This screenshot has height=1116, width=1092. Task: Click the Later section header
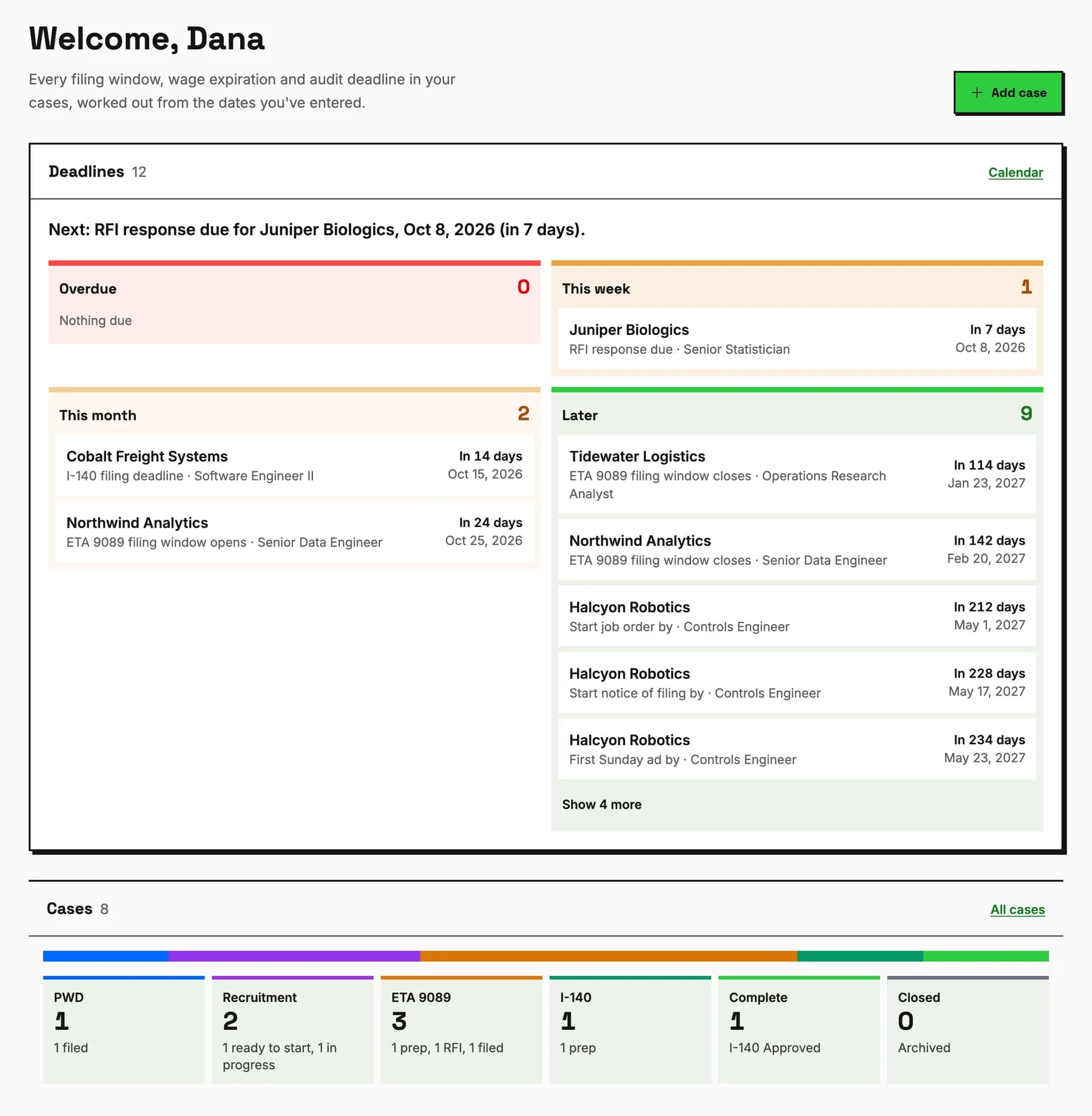click(x=579, y=415)
